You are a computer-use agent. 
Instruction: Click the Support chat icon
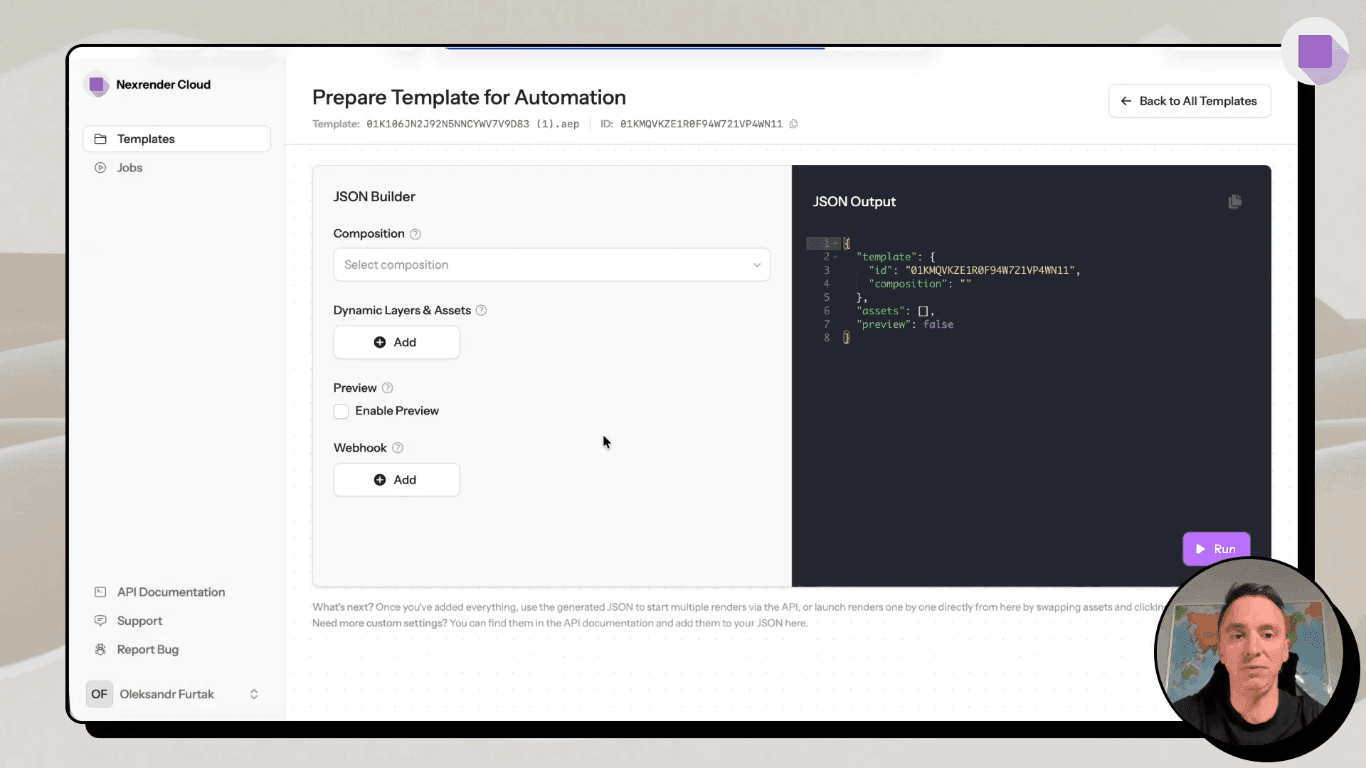click(x=100, y=621)
